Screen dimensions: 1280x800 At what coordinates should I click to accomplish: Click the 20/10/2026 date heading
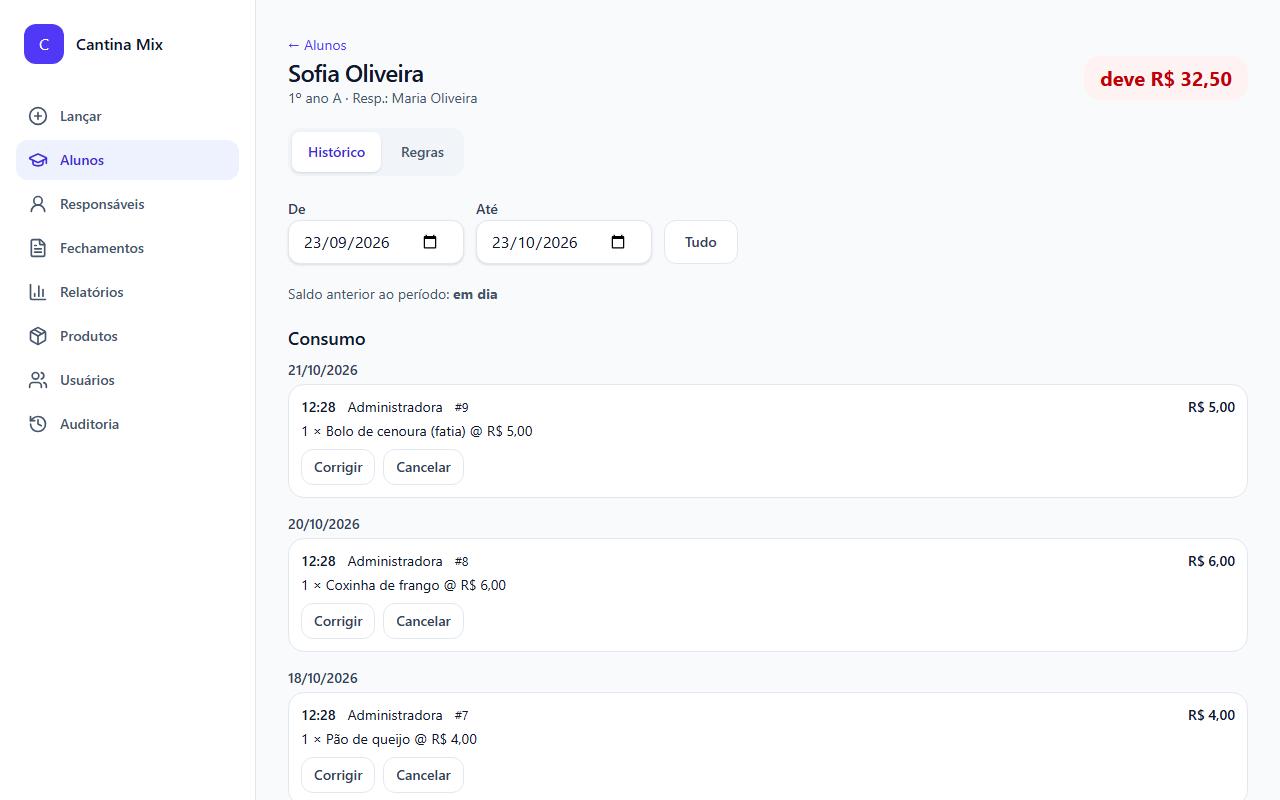click(323, 524)
